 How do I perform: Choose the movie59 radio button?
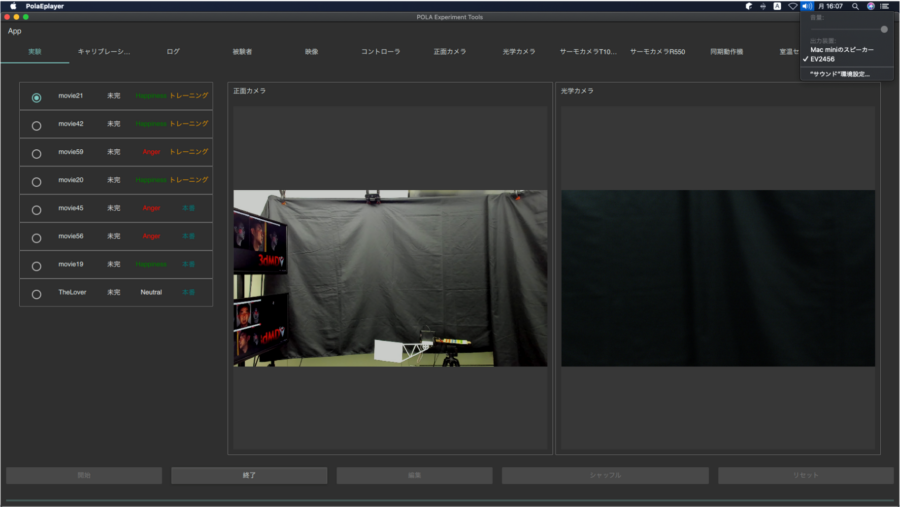pos(37,153)
